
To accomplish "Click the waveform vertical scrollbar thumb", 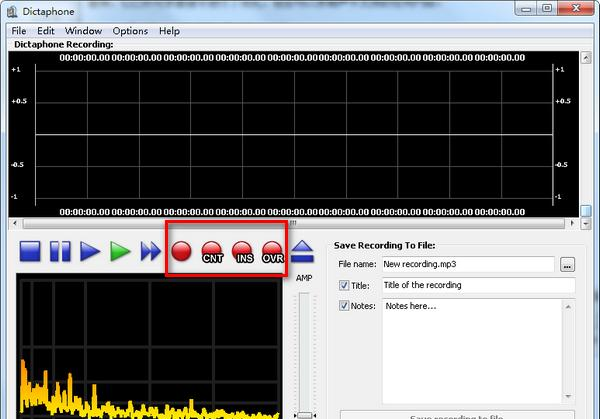I will (586, 211).
